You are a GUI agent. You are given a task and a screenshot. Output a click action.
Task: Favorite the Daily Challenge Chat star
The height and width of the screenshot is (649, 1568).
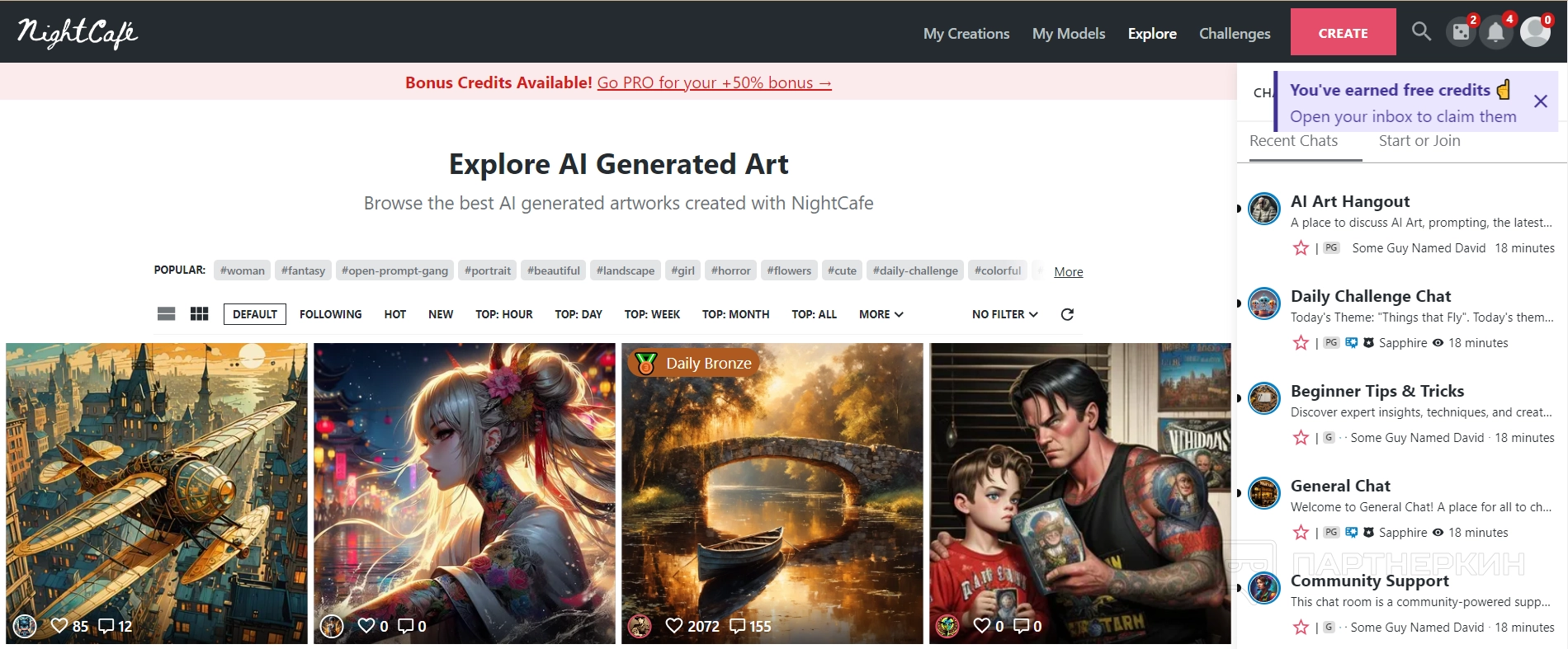click(1301, 343)
